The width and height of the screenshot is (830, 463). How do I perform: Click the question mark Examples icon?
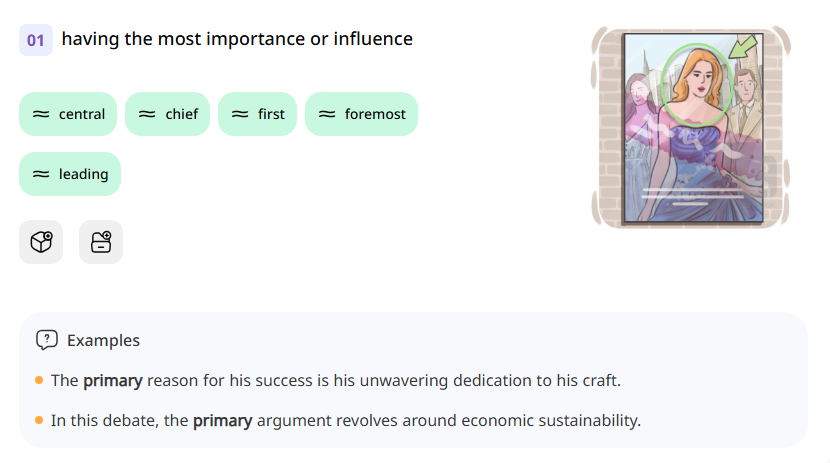46,340
